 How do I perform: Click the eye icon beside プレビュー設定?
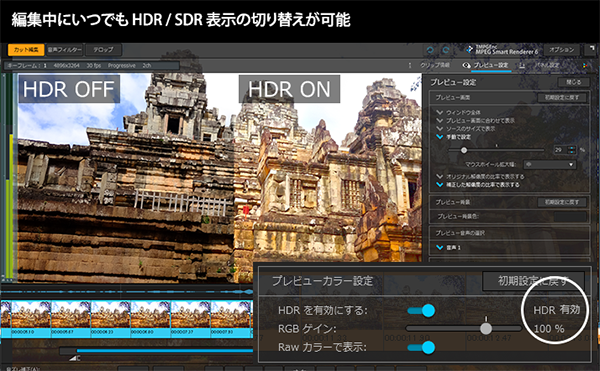[466, 65]
